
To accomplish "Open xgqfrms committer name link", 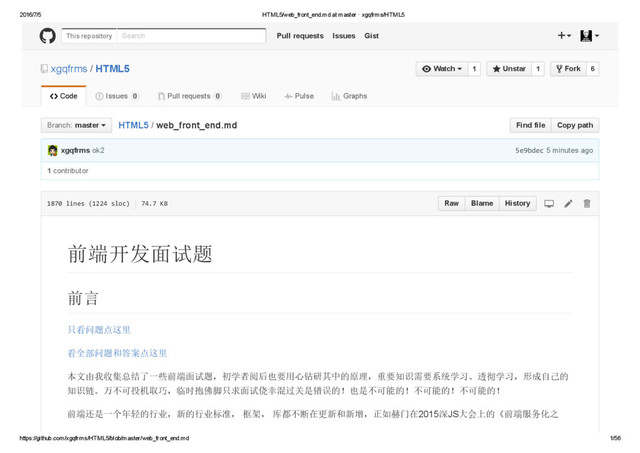I will point(76,150).
